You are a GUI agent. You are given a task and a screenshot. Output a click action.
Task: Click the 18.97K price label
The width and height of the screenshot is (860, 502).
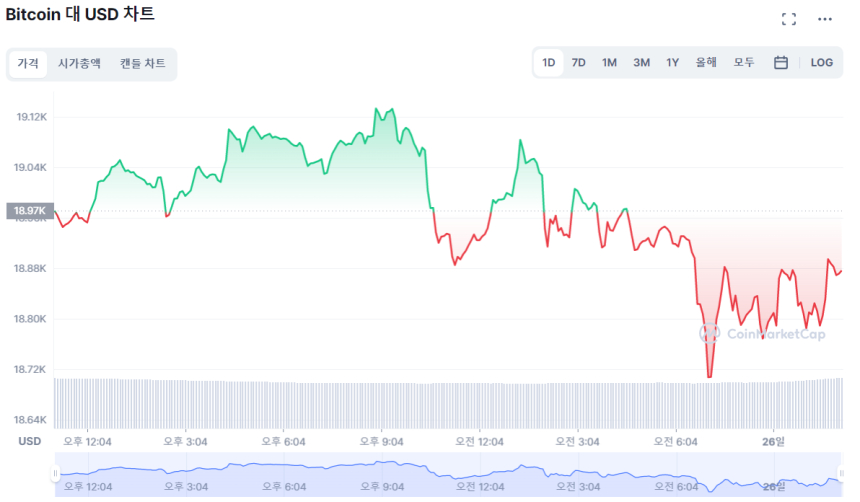point(27,211)
